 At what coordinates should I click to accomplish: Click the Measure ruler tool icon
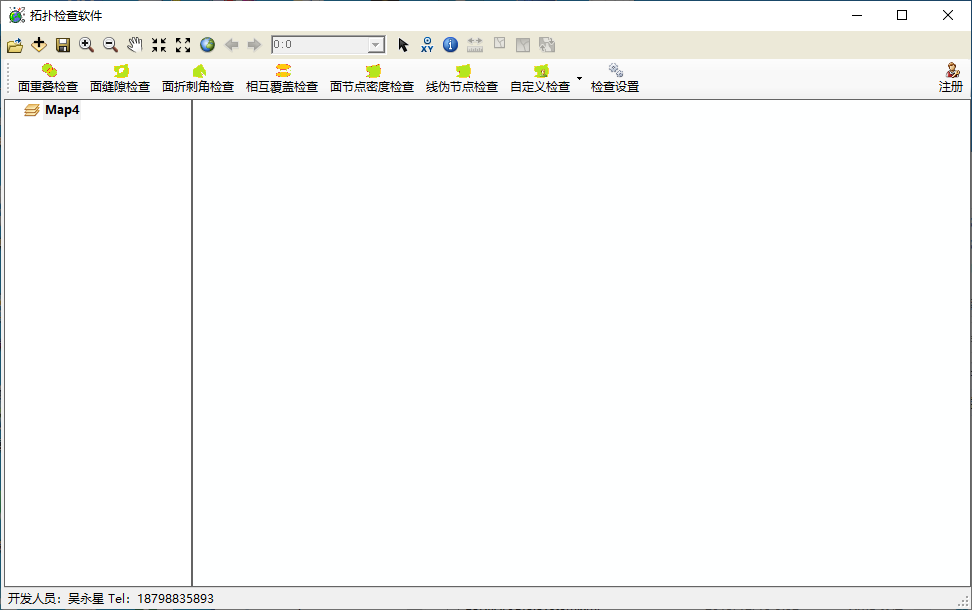pyautogui.click(x=475, y=45)
